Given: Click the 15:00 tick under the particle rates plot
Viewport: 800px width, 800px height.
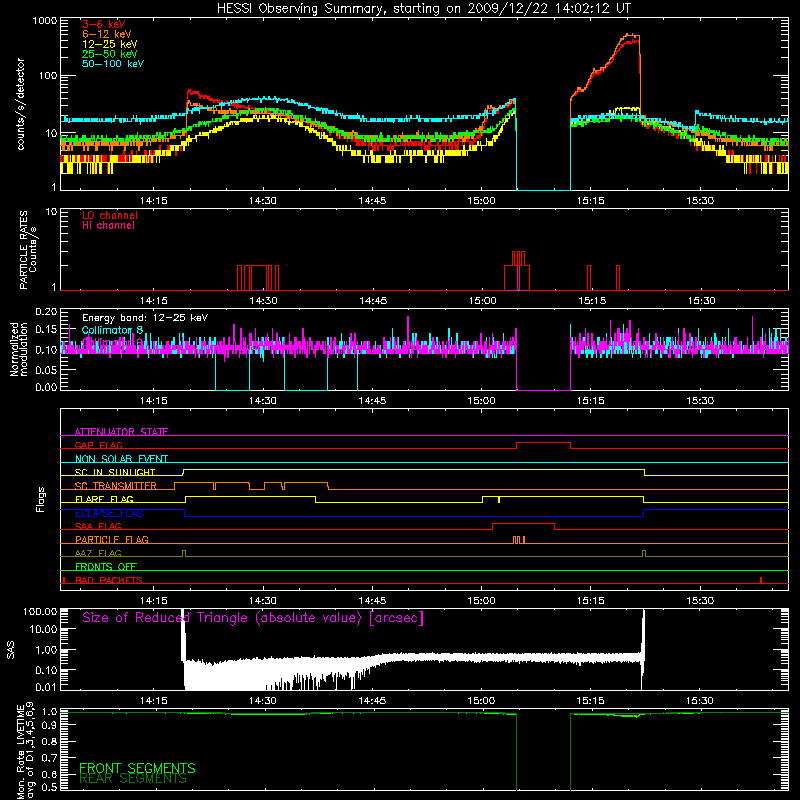Looking at the screenshot, I should (482, 301).
